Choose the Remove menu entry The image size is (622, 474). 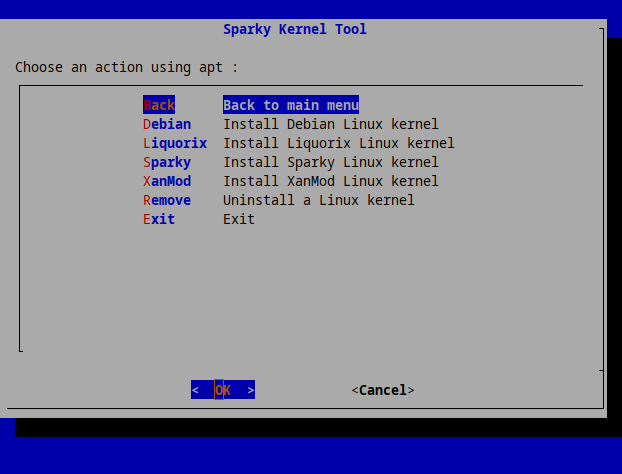tap(167, 200)
